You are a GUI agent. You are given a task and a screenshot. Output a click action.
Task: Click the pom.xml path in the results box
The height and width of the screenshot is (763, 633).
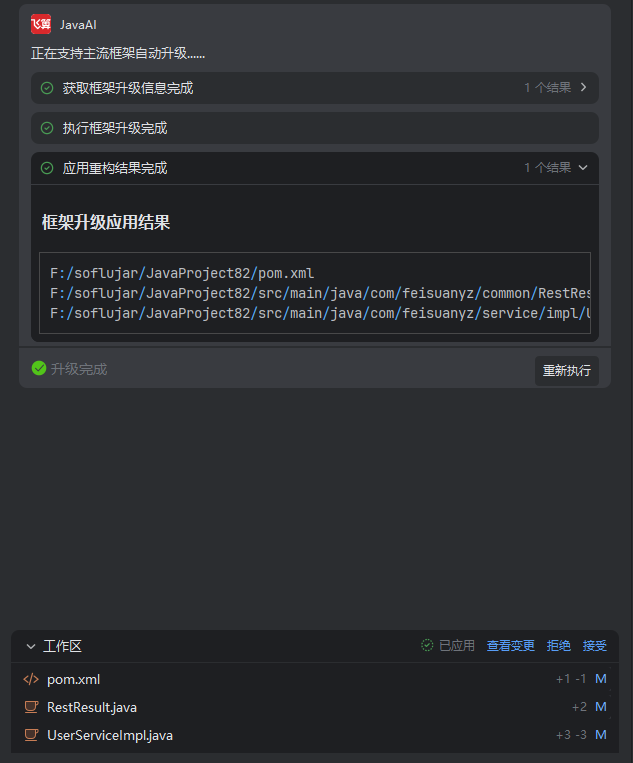[x=182, y=273]
